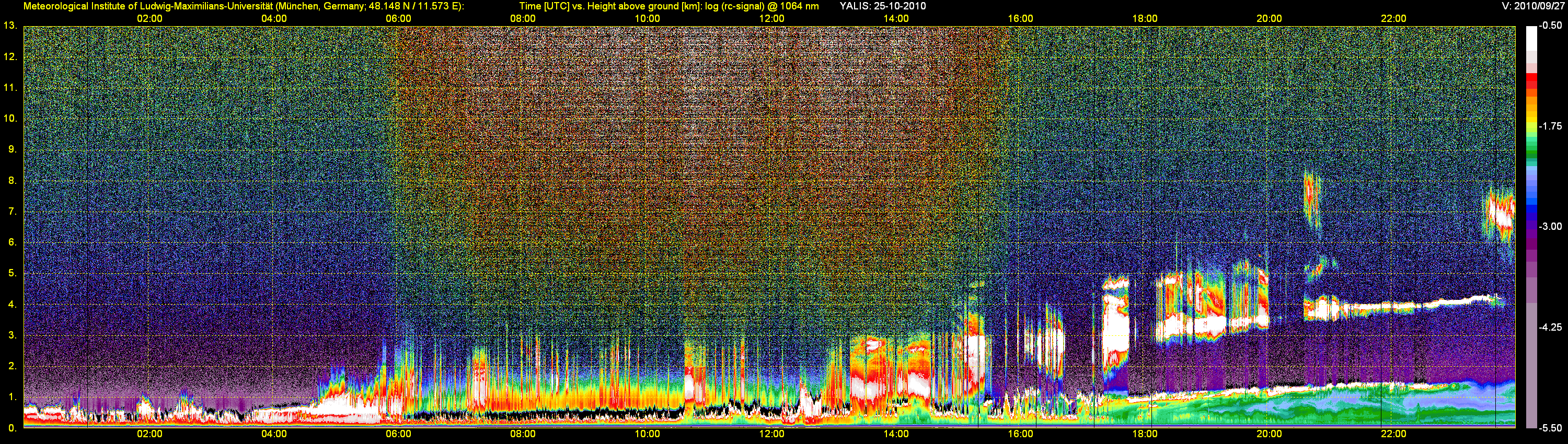Click the '7.' height axis label
This screenshot has width=1568, height=444.
(x=12, y=211)
